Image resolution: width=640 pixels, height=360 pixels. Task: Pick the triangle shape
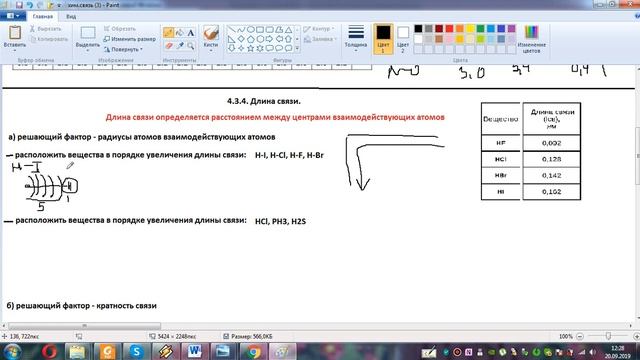pos(288,29)
